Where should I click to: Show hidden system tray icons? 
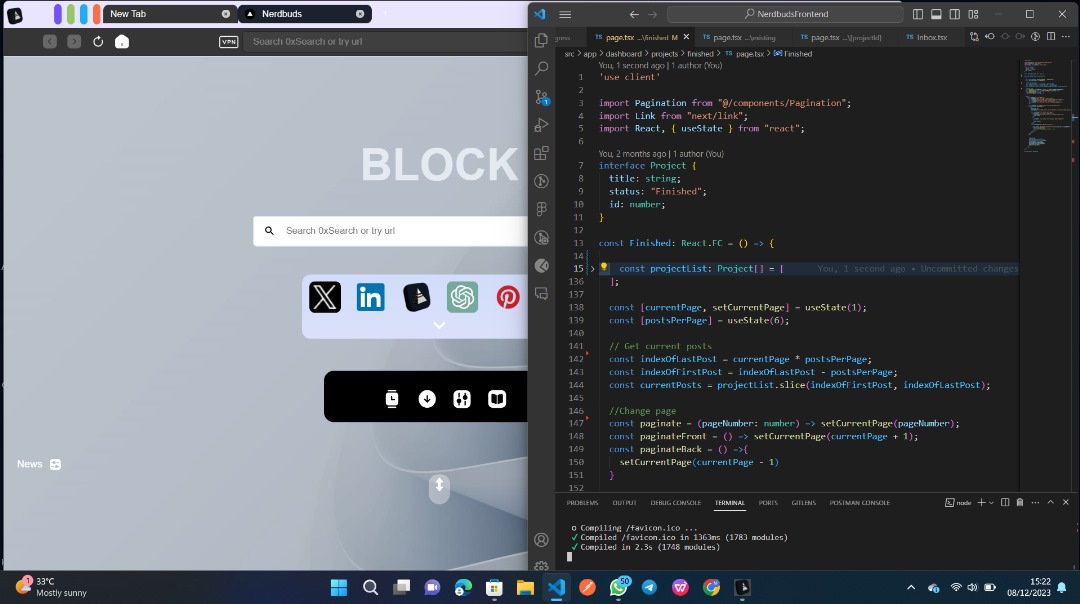tap(911, 587)
